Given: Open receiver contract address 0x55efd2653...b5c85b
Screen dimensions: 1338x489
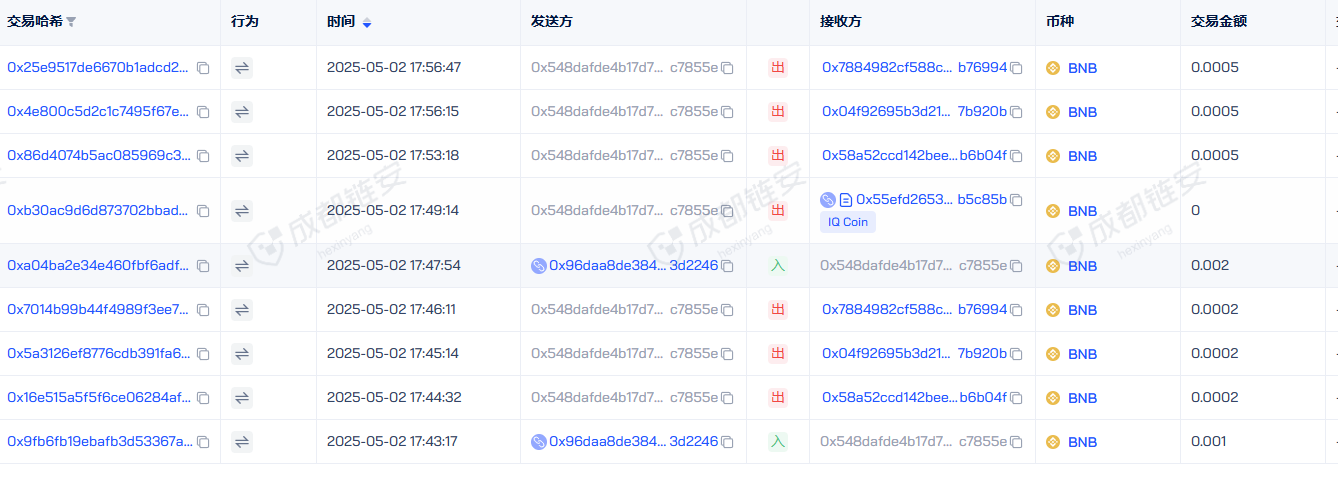Looking at the screenshot, I should point(932,200).
